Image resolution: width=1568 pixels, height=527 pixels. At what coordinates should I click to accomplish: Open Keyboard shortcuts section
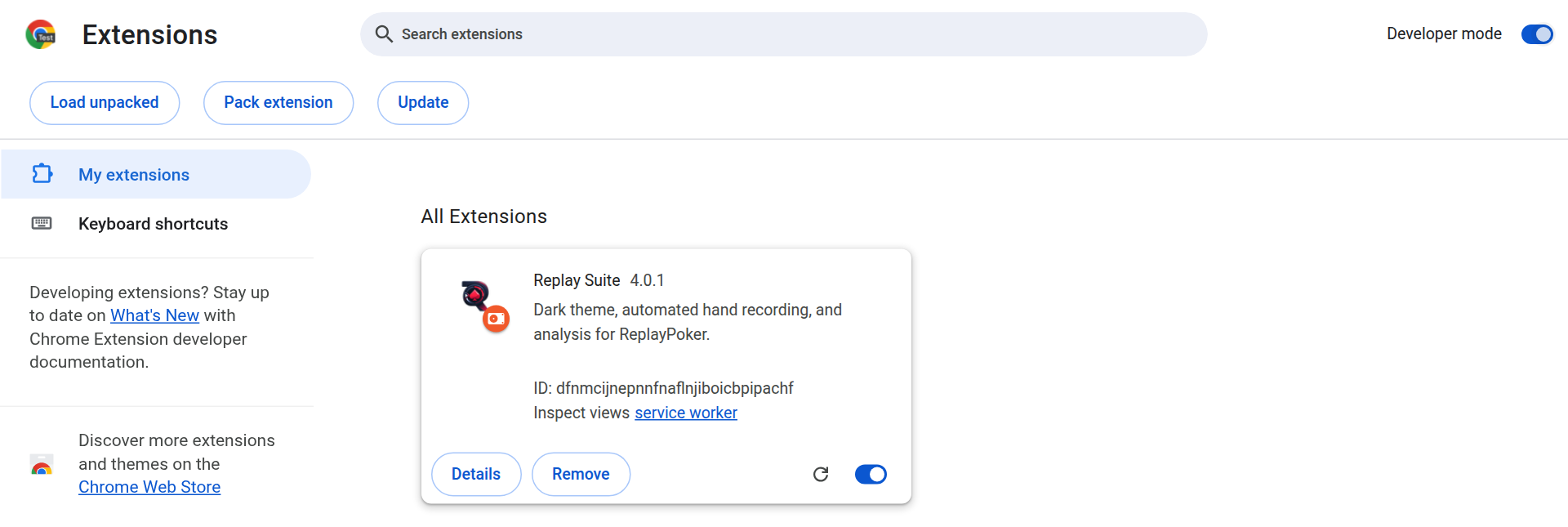point(156,224)
